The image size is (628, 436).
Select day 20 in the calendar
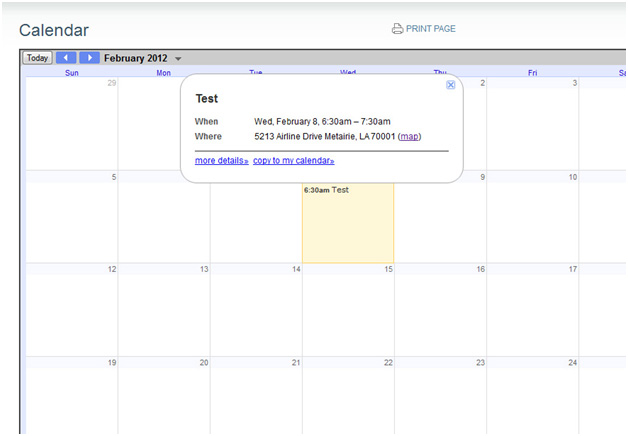coord(204,362)
